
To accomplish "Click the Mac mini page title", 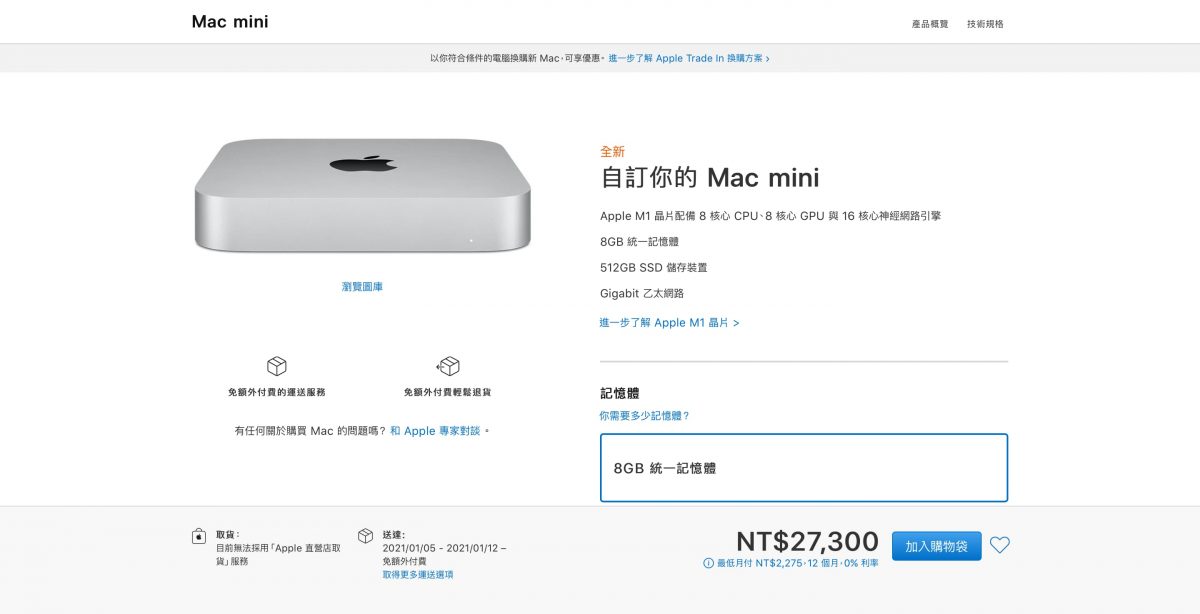I will 230,22.
